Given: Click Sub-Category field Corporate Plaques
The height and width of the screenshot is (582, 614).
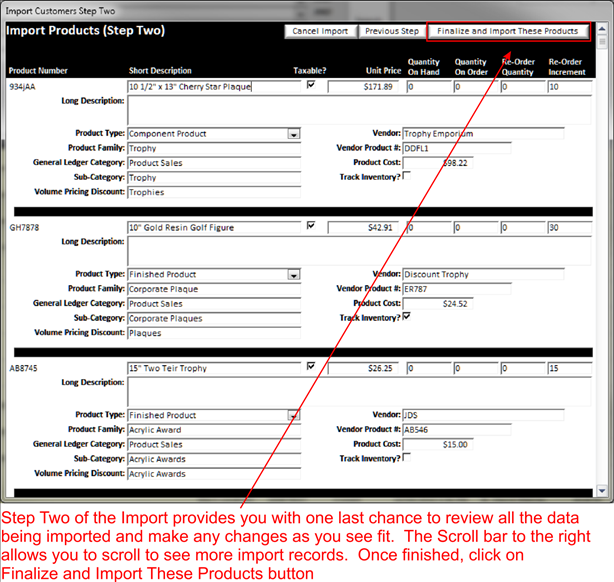Looking at the screenshot, I should pyautogui.click(x=214, y=318).
